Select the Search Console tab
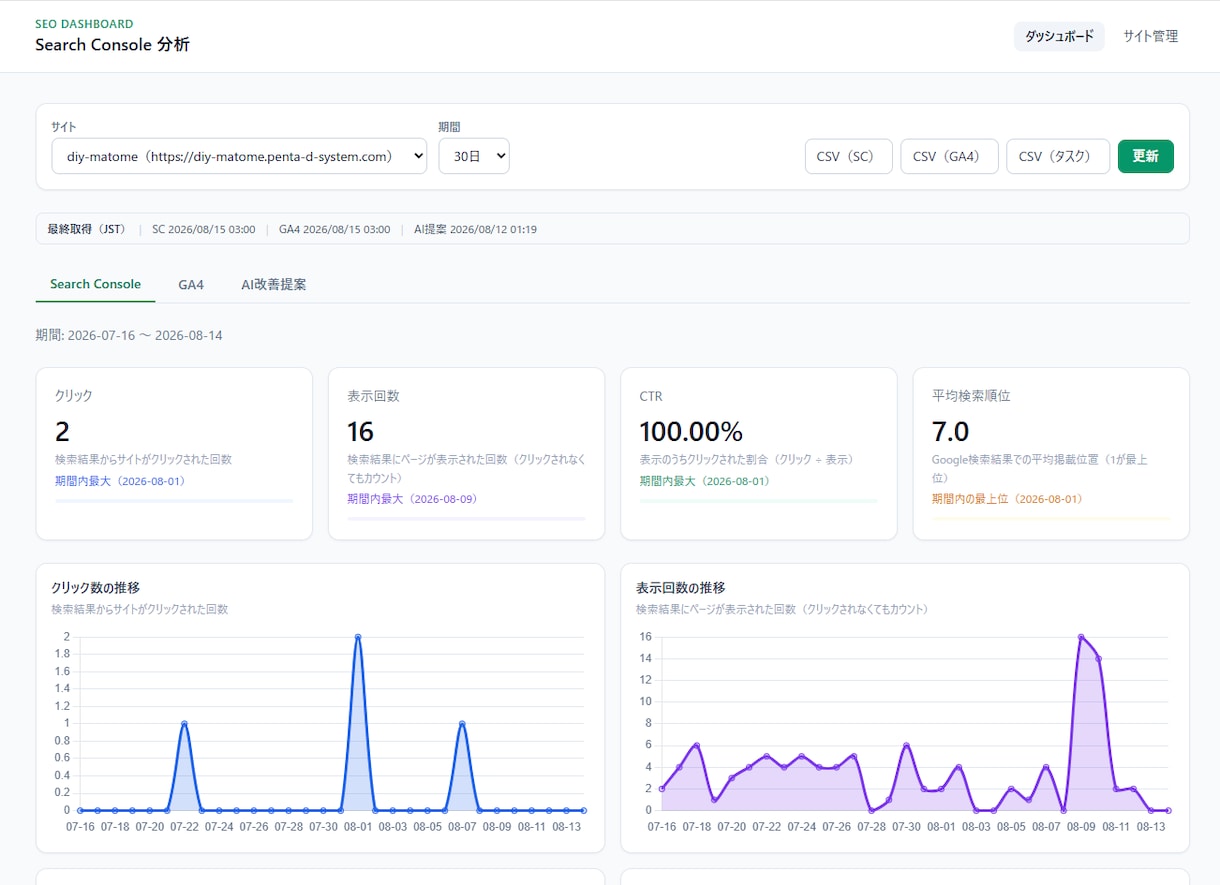The height and width of the screenshot is (885, 1220). click(x=95, y=284)
